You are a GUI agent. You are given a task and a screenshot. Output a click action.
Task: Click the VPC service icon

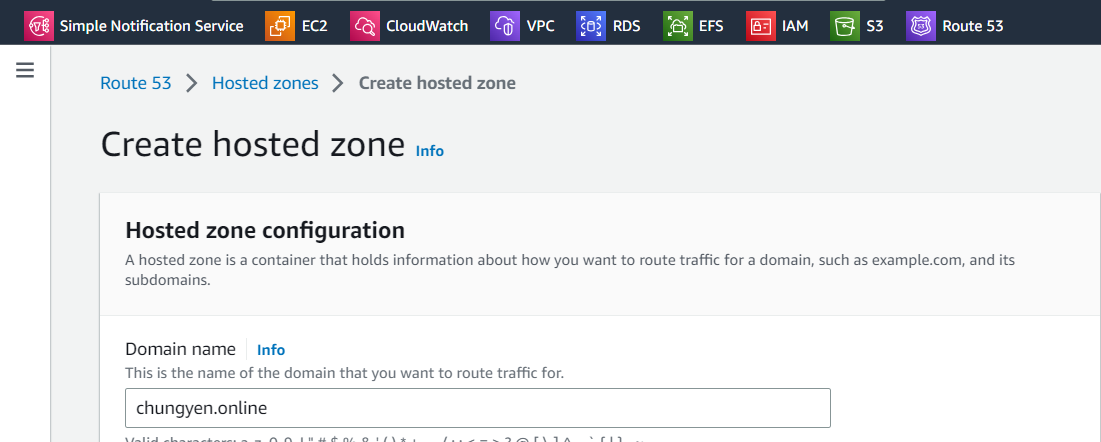coord(505,26)
